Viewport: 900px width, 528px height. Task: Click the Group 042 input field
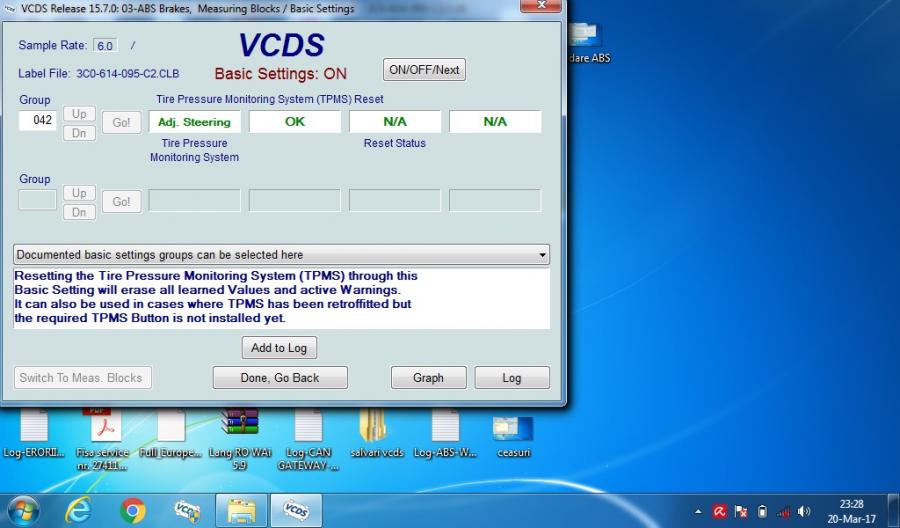39,120
